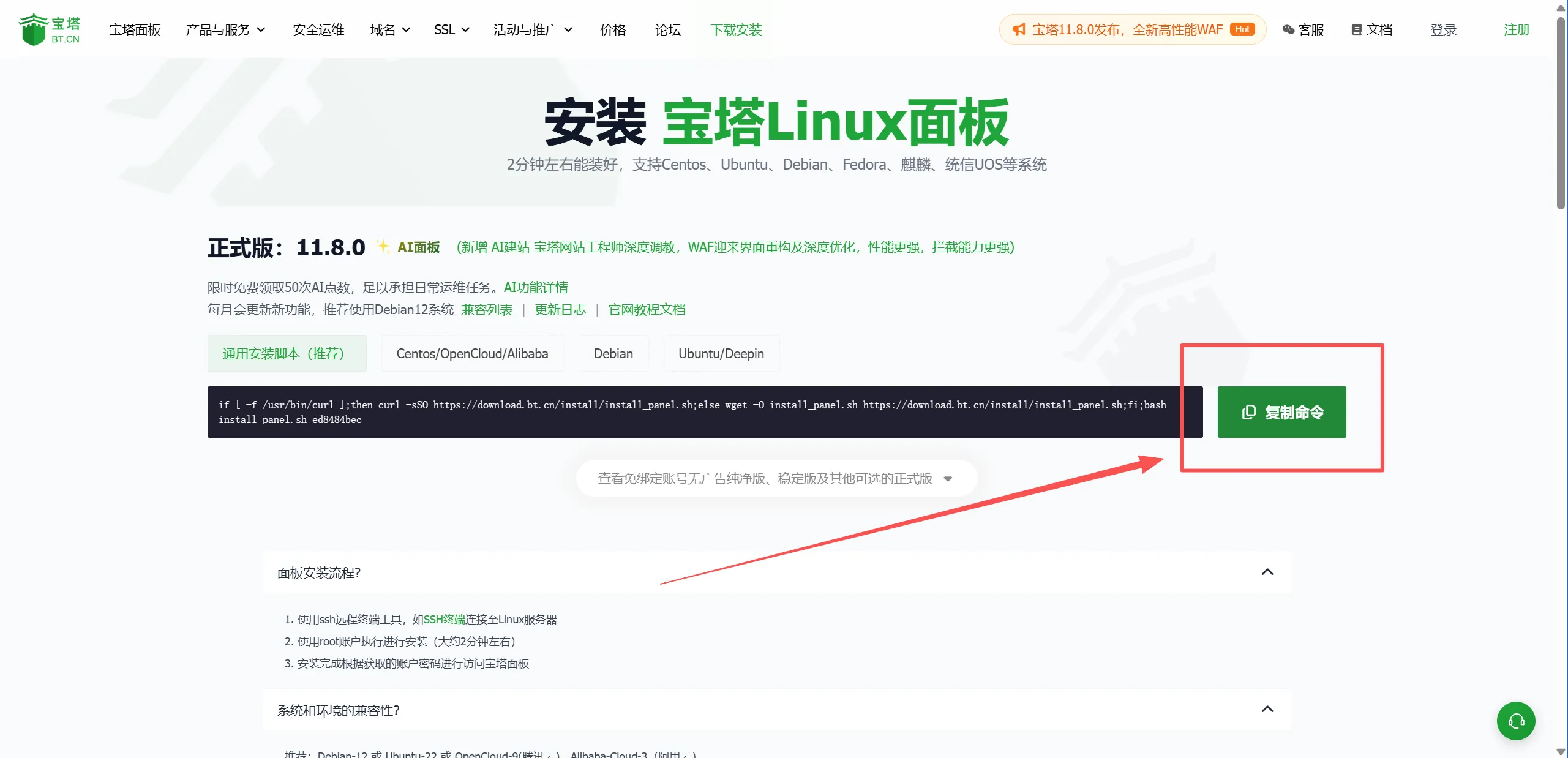Click 新增 AI建站 feature description text
1568x758 pixels.
[736, 247]
